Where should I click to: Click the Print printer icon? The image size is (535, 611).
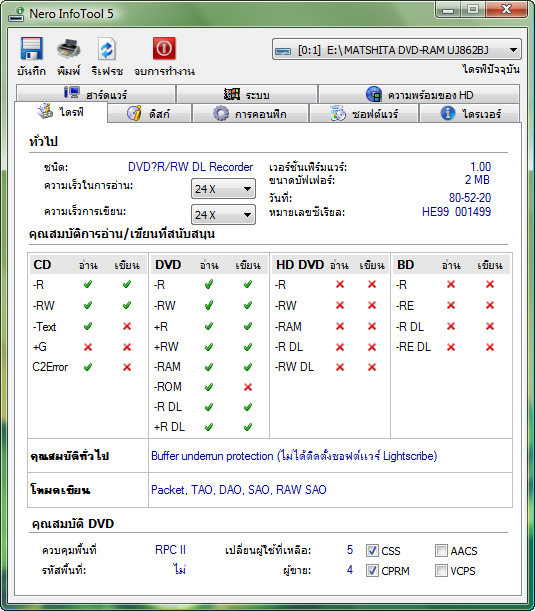pyautogui.click(x=69, y=49)
